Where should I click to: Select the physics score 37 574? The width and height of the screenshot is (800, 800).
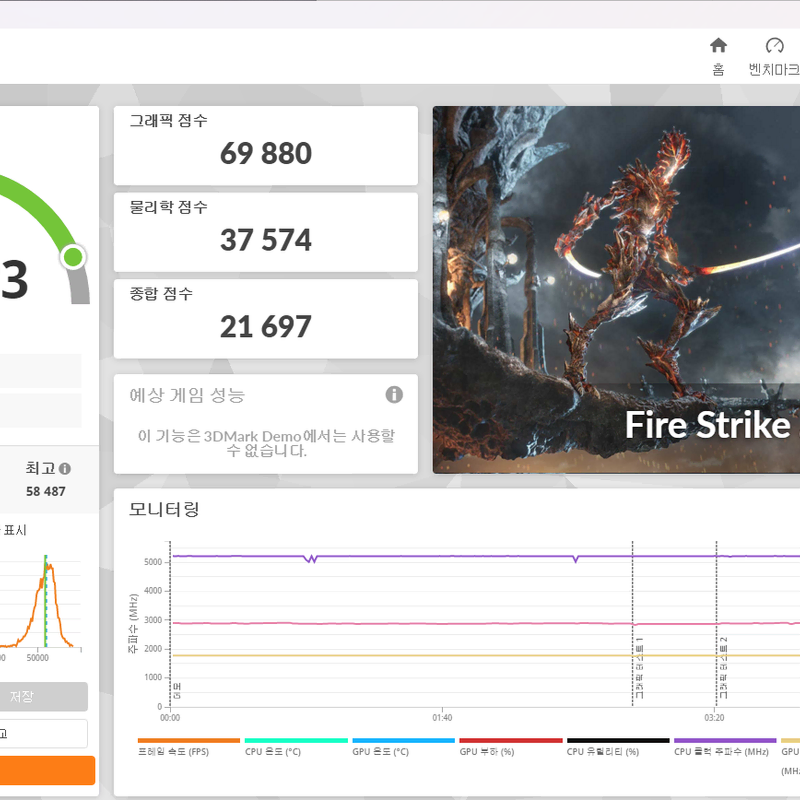pos(266,240)
